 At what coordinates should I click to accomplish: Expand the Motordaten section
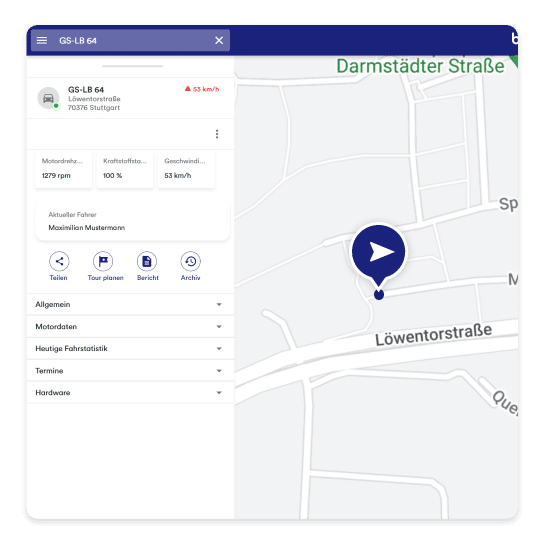point(130,326)
